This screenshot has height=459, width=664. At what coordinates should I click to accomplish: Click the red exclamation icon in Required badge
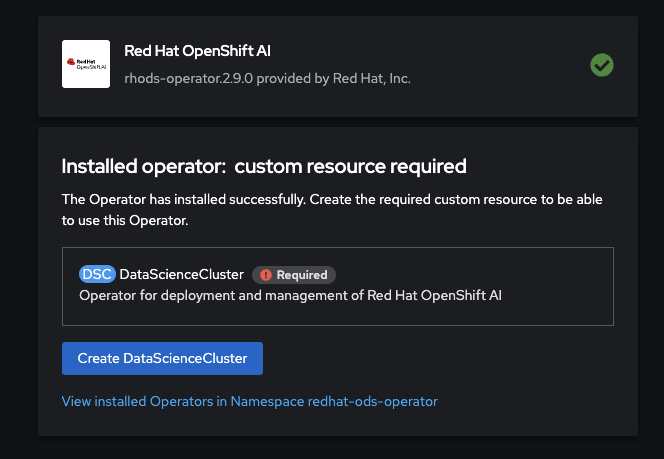point(265,275)
